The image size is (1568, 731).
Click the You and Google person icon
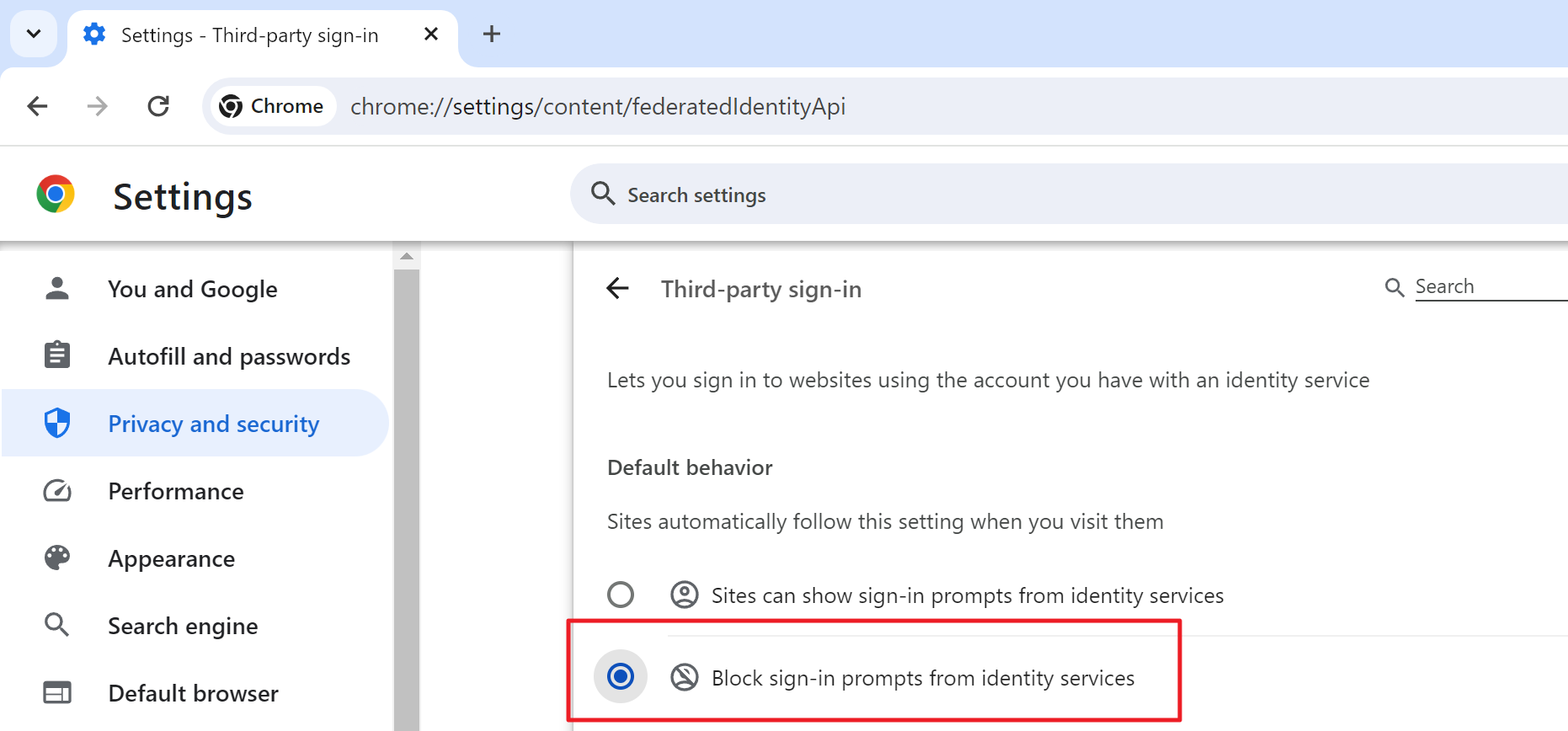point(56,288)
